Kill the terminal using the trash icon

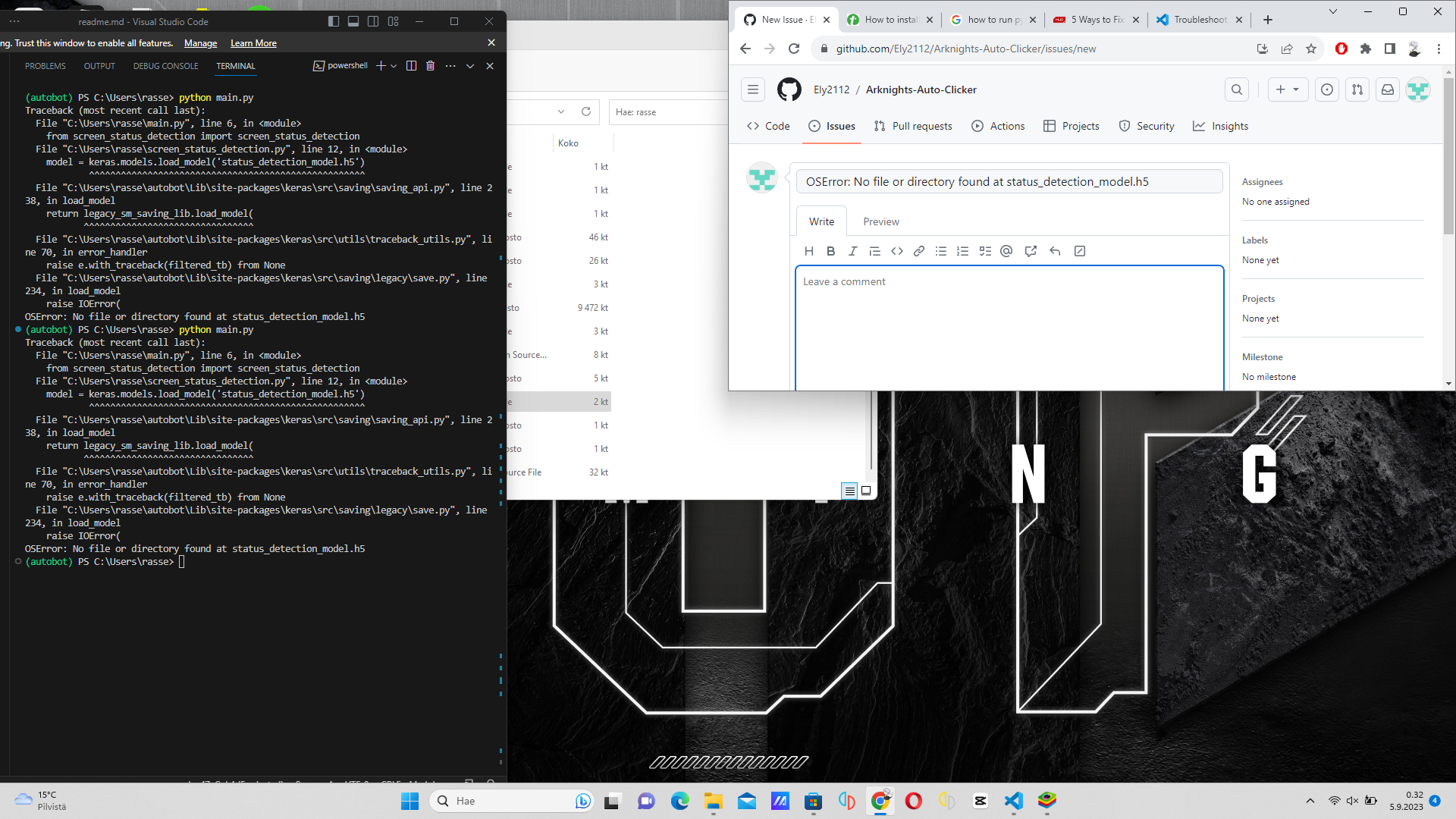[430, 65]
